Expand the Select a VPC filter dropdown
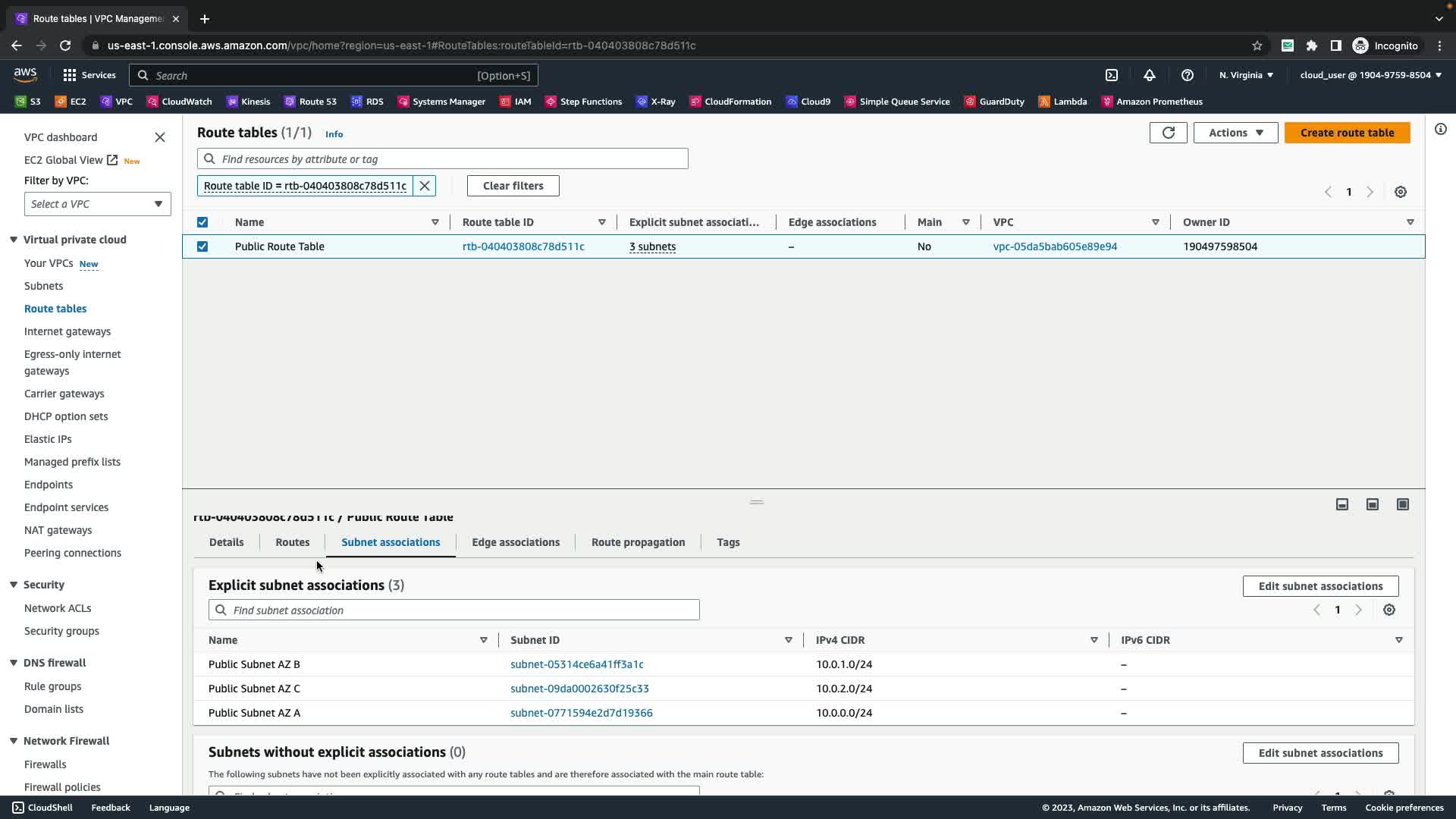This screenshot has width=1456, height=819. 97,204
